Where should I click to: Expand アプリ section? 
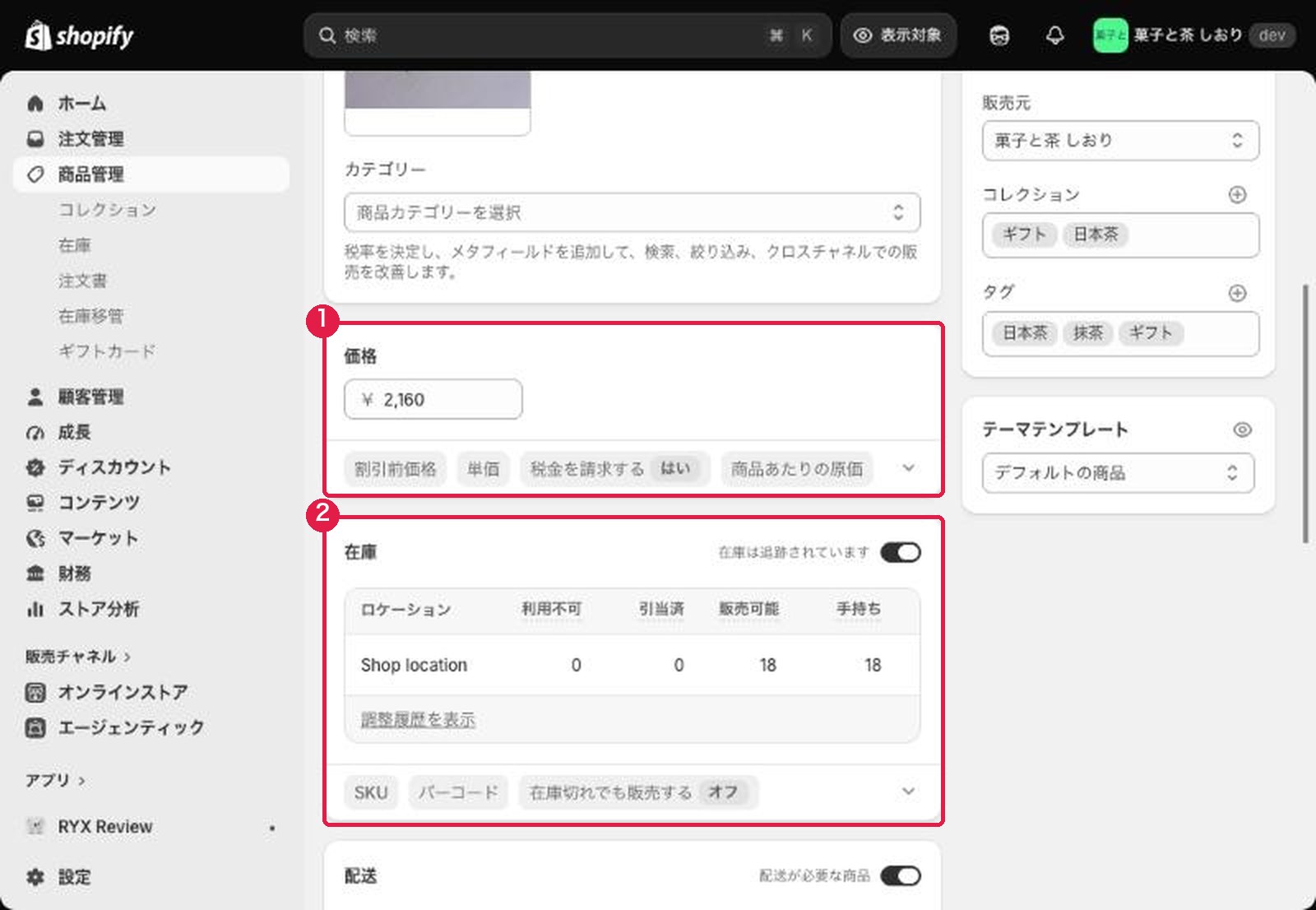coord(55,780)
